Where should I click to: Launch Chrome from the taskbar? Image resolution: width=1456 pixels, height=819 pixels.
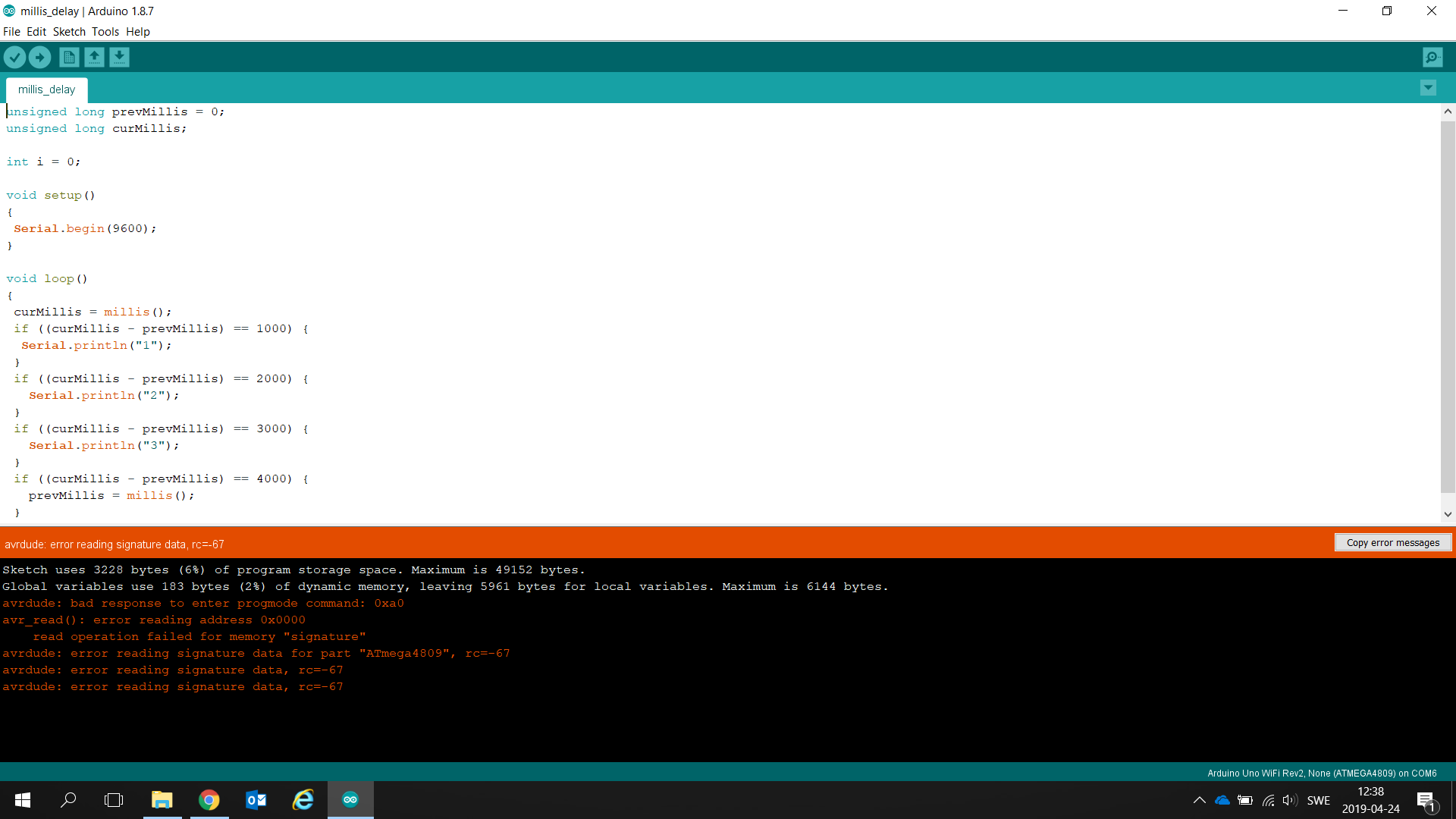[209, 800]
